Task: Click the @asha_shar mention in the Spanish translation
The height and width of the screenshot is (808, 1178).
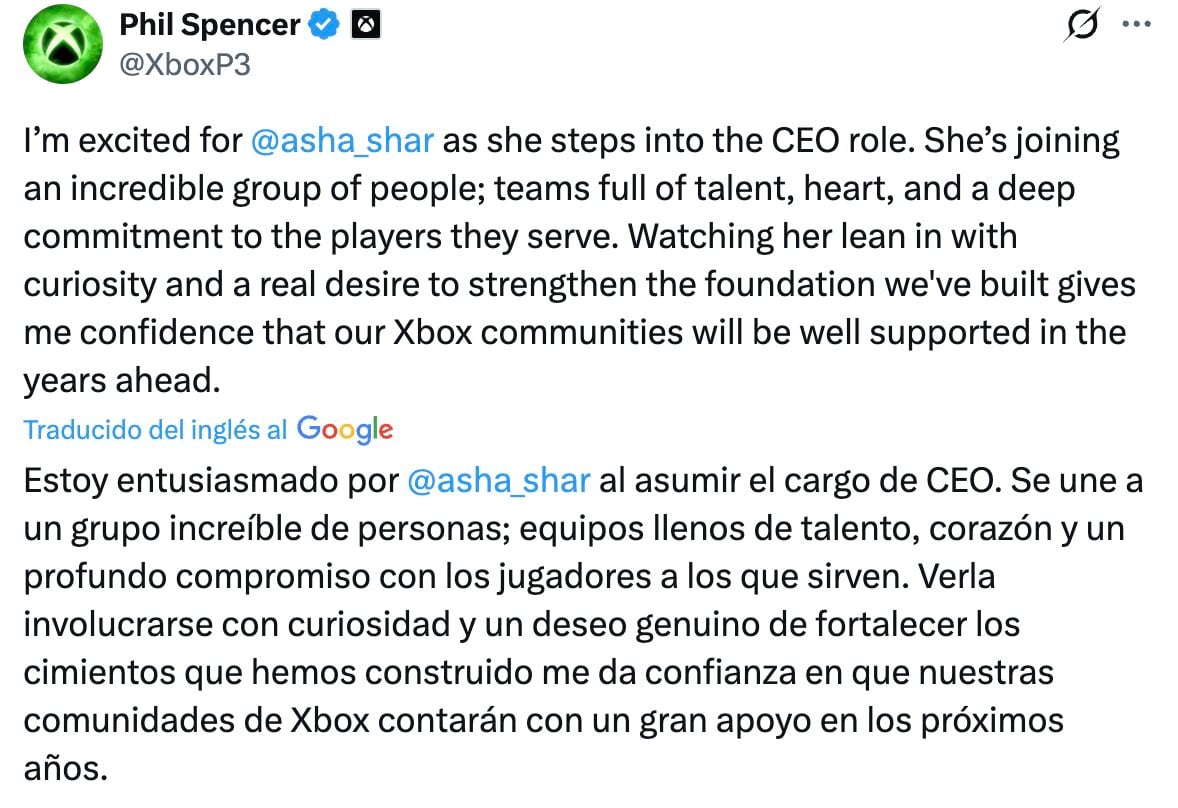Action: click(x=498, y=481)
